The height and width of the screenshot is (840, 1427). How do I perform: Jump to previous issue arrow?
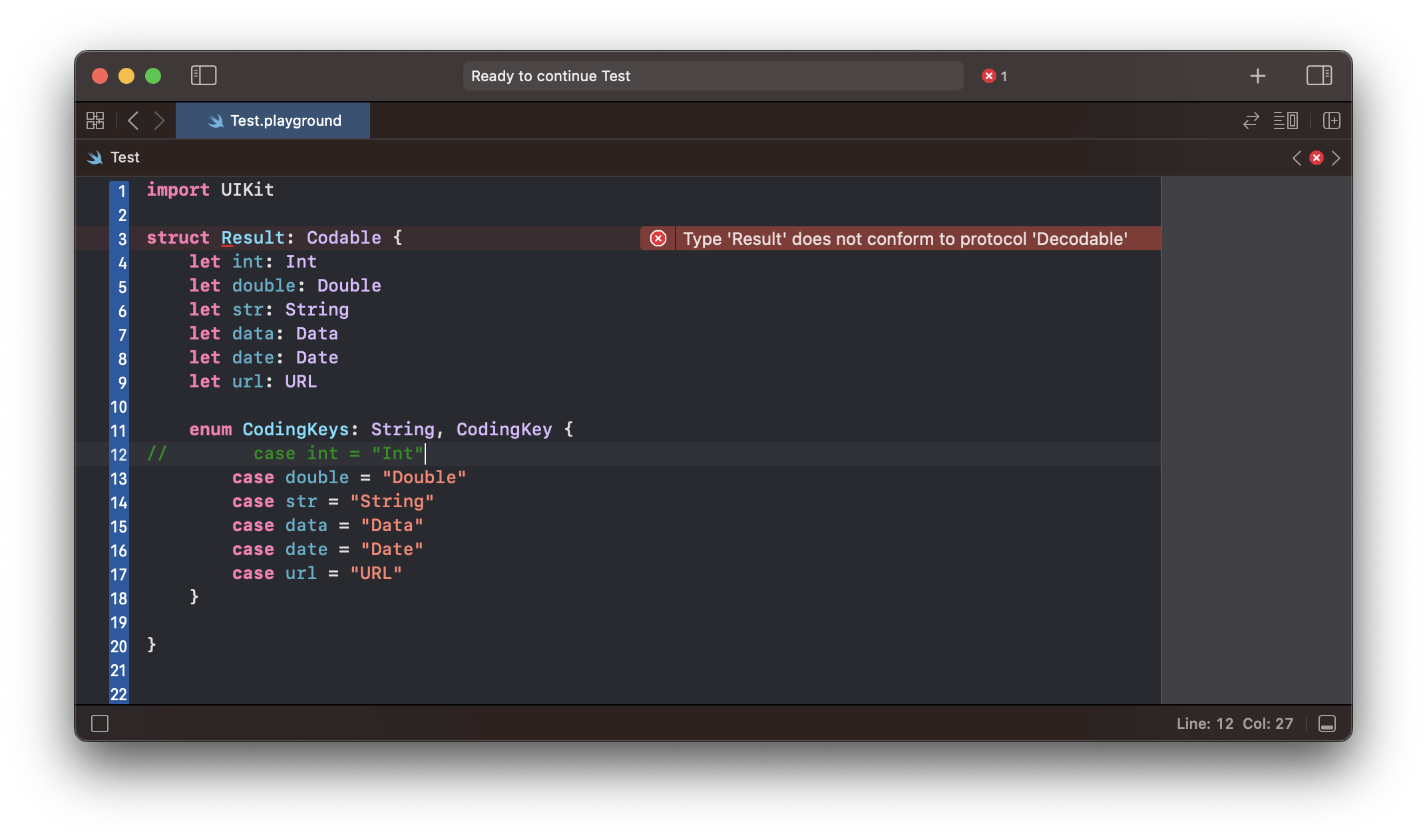pos(1297,158)
